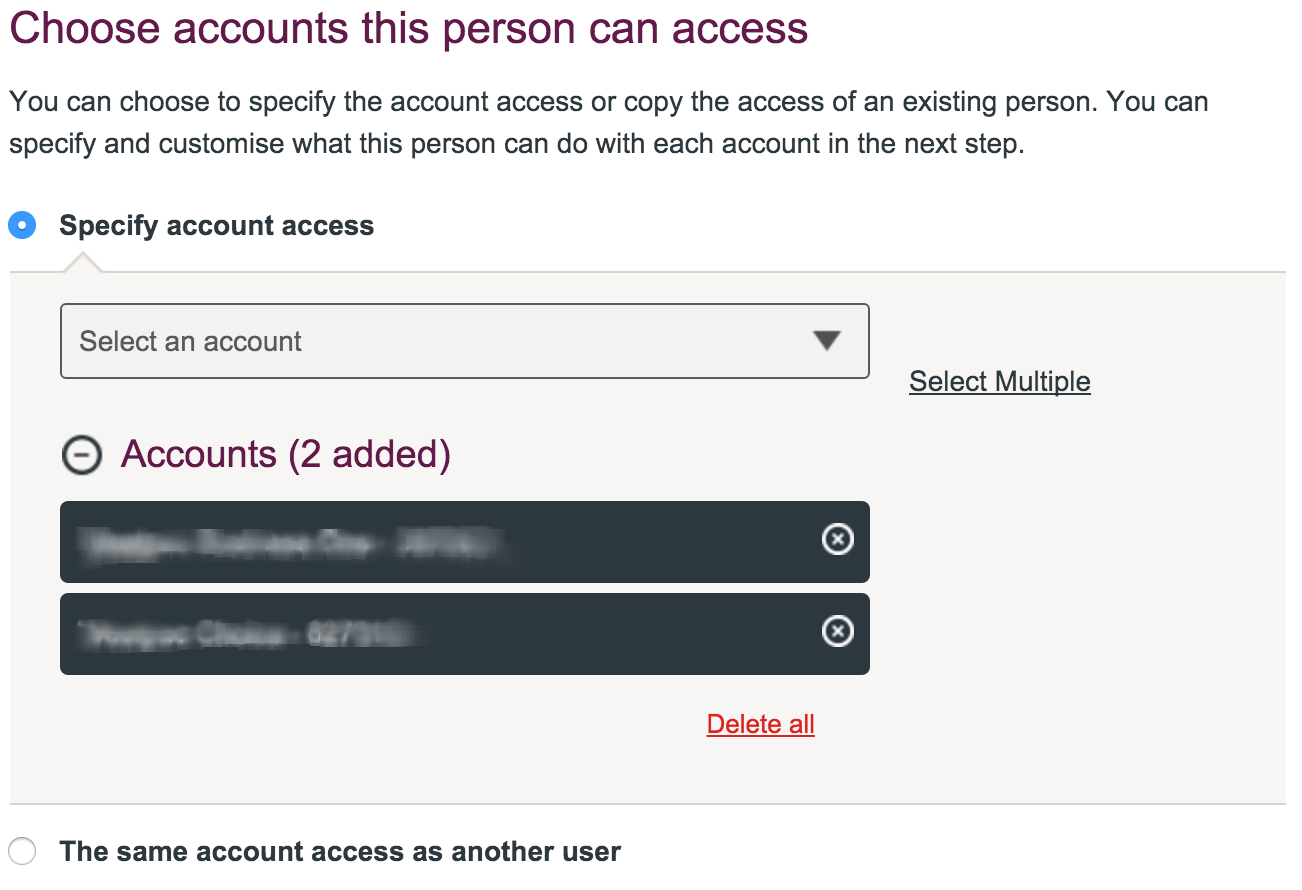The width and height of the screenshot is (1302, 890).
Task: Click the red Delete all link
Action: [x=761, y=724]
